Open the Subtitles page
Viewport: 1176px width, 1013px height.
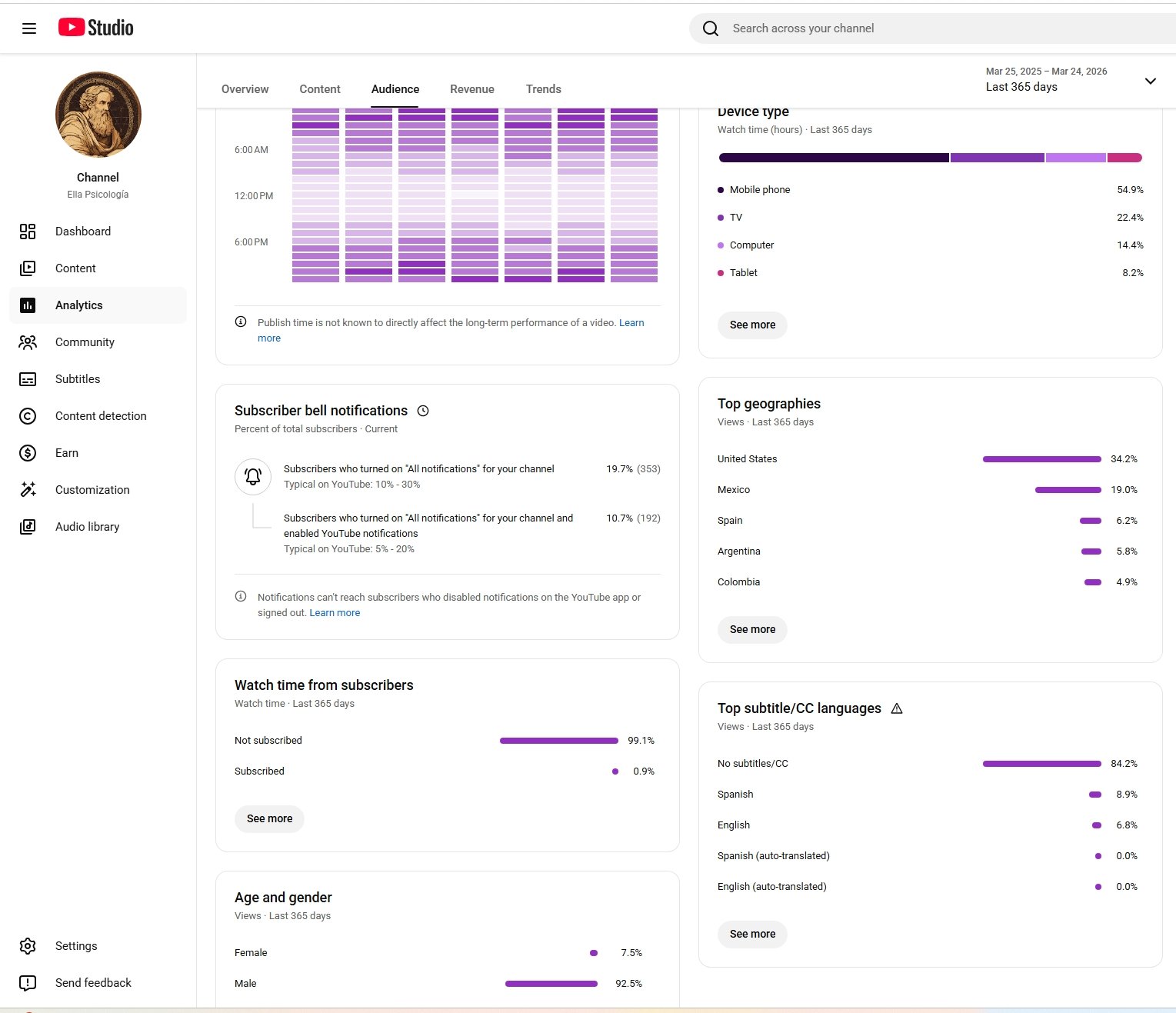(78, 379)
